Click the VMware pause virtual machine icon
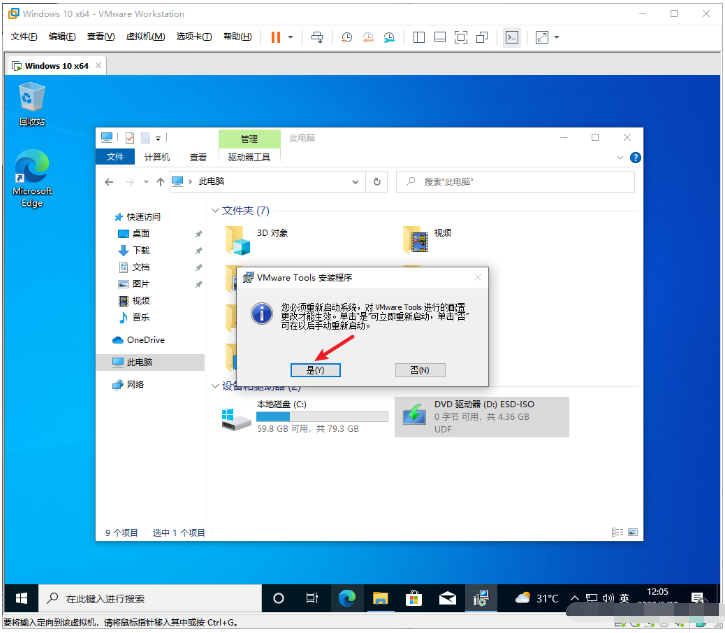Viewport: 725px width, 633px height. (276, 37)
